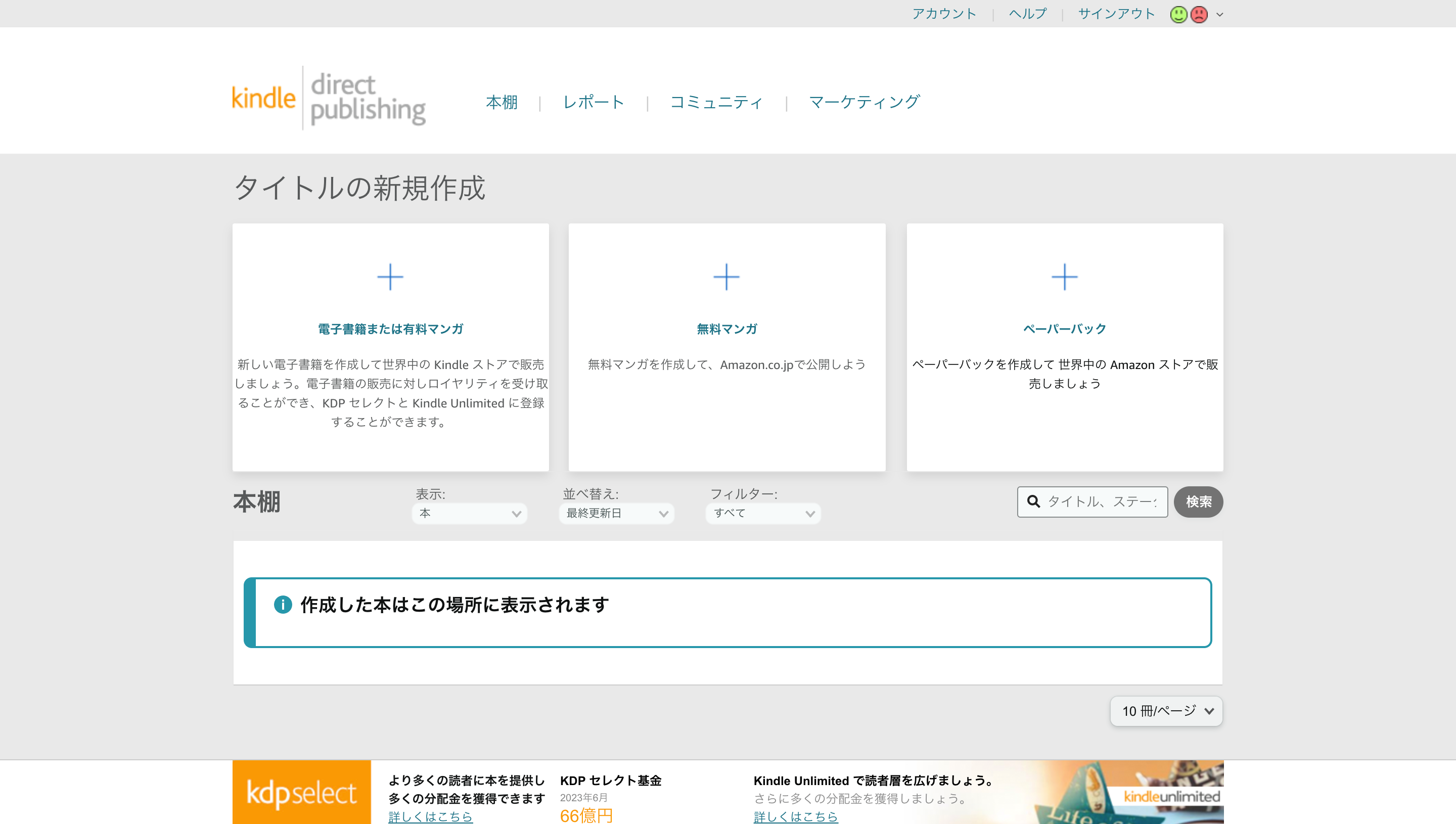Image resolution: width=1456 pixels, height=824 pixels.
Task: Open the マーケティング navigation tab
Action: (x=864, y=102)
